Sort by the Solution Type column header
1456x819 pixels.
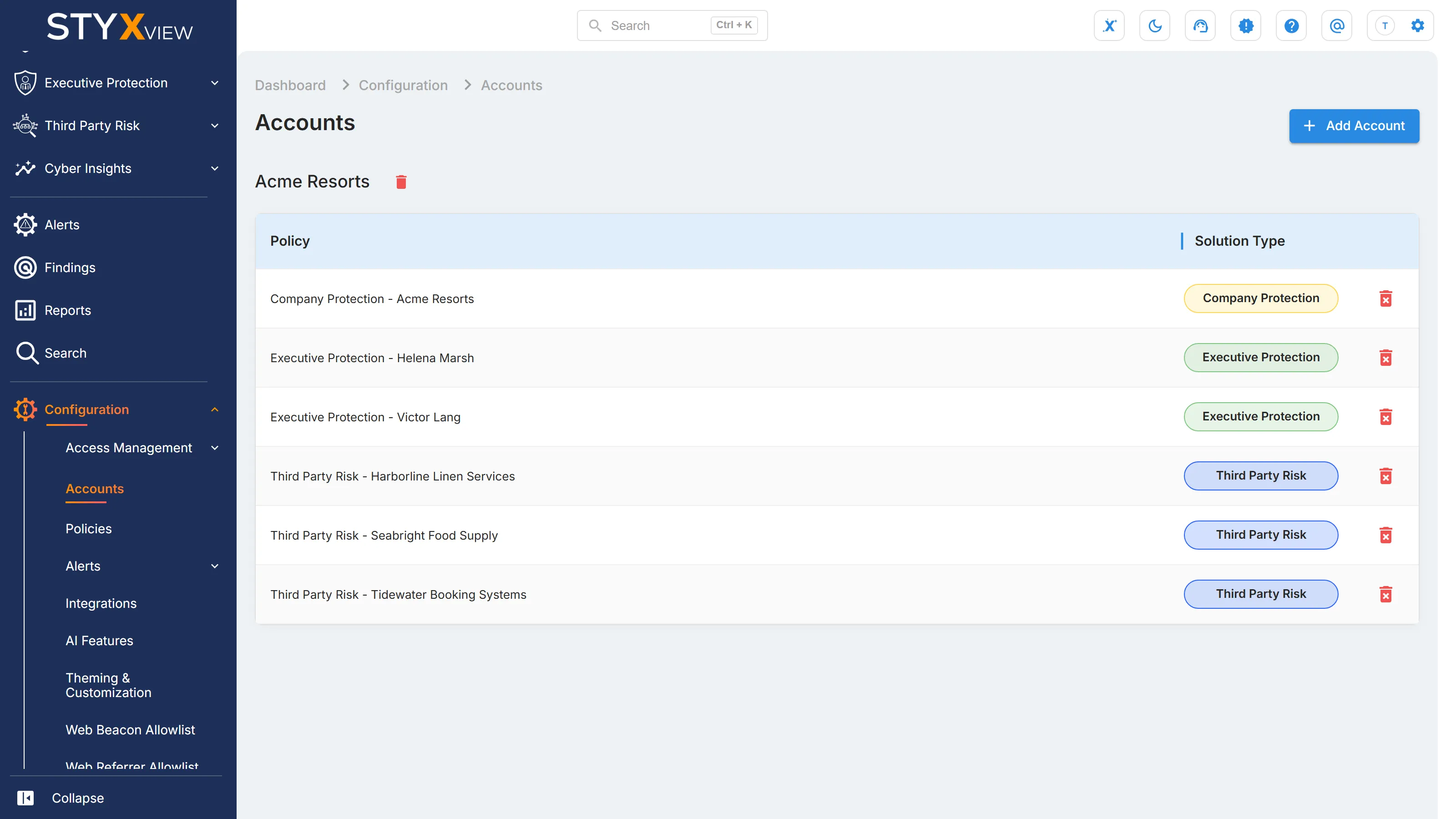1239,241
